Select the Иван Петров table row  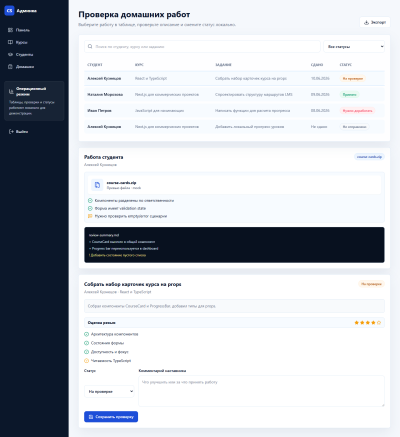pyautogui.click(x=234, y=111)
